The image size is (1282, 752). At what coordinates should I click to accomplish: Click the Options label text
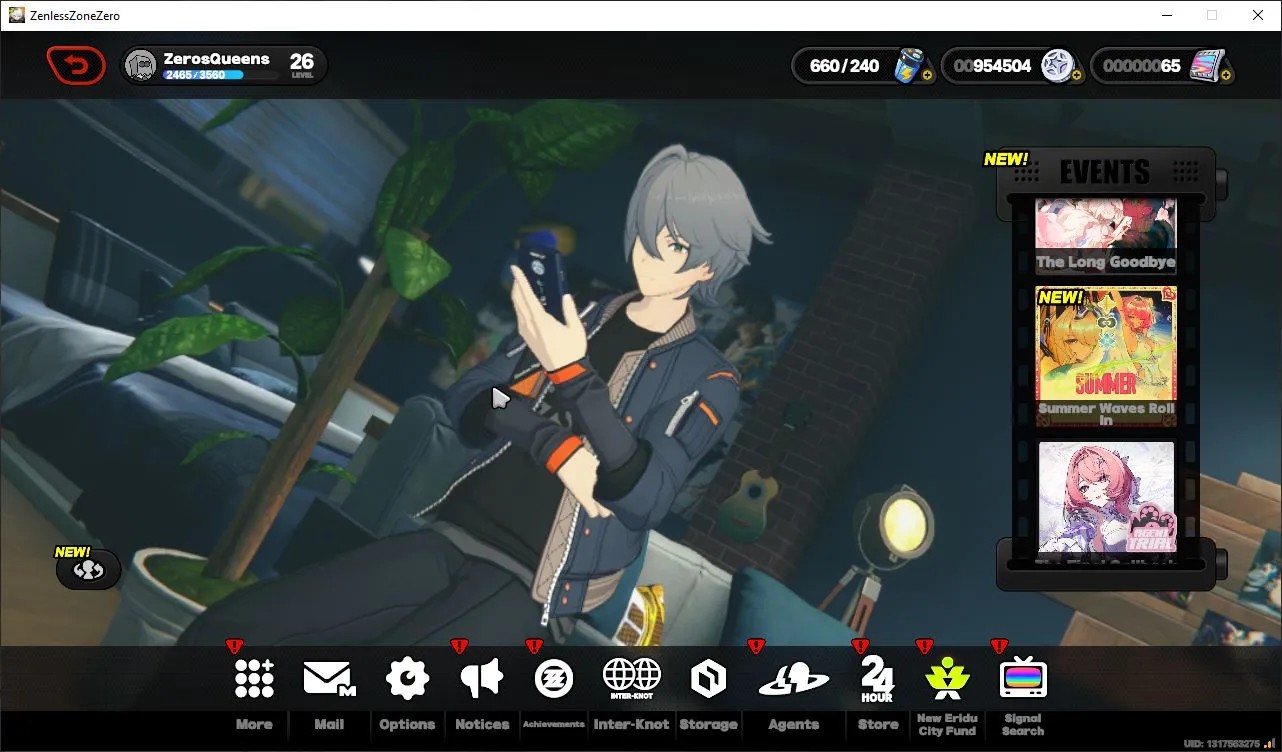[407, 724]
